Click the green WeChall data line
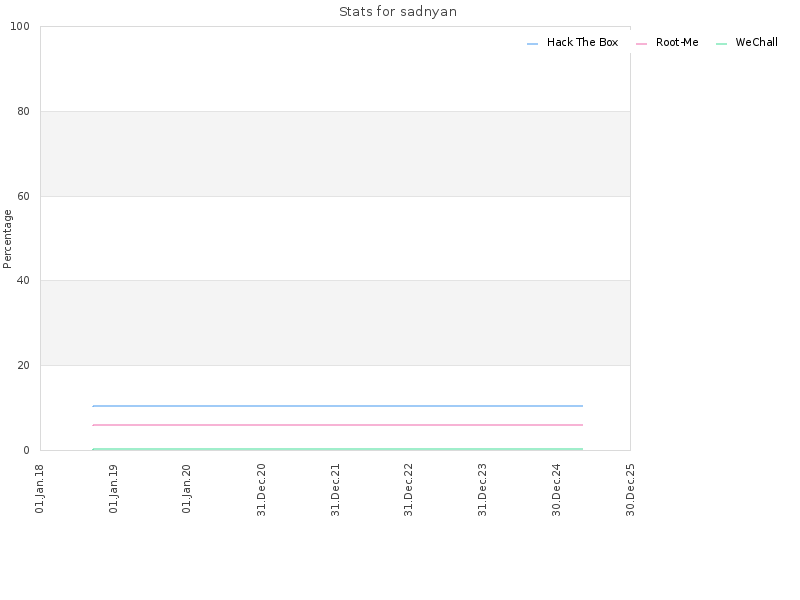Viewport: 800px width, 600px height. pos(337,449)
